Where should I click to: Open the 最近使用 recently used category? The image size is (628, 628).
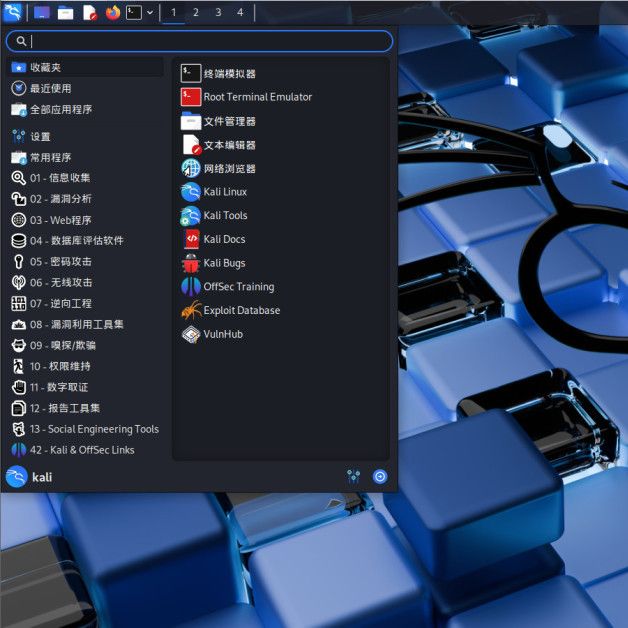(x=86, y=88)
